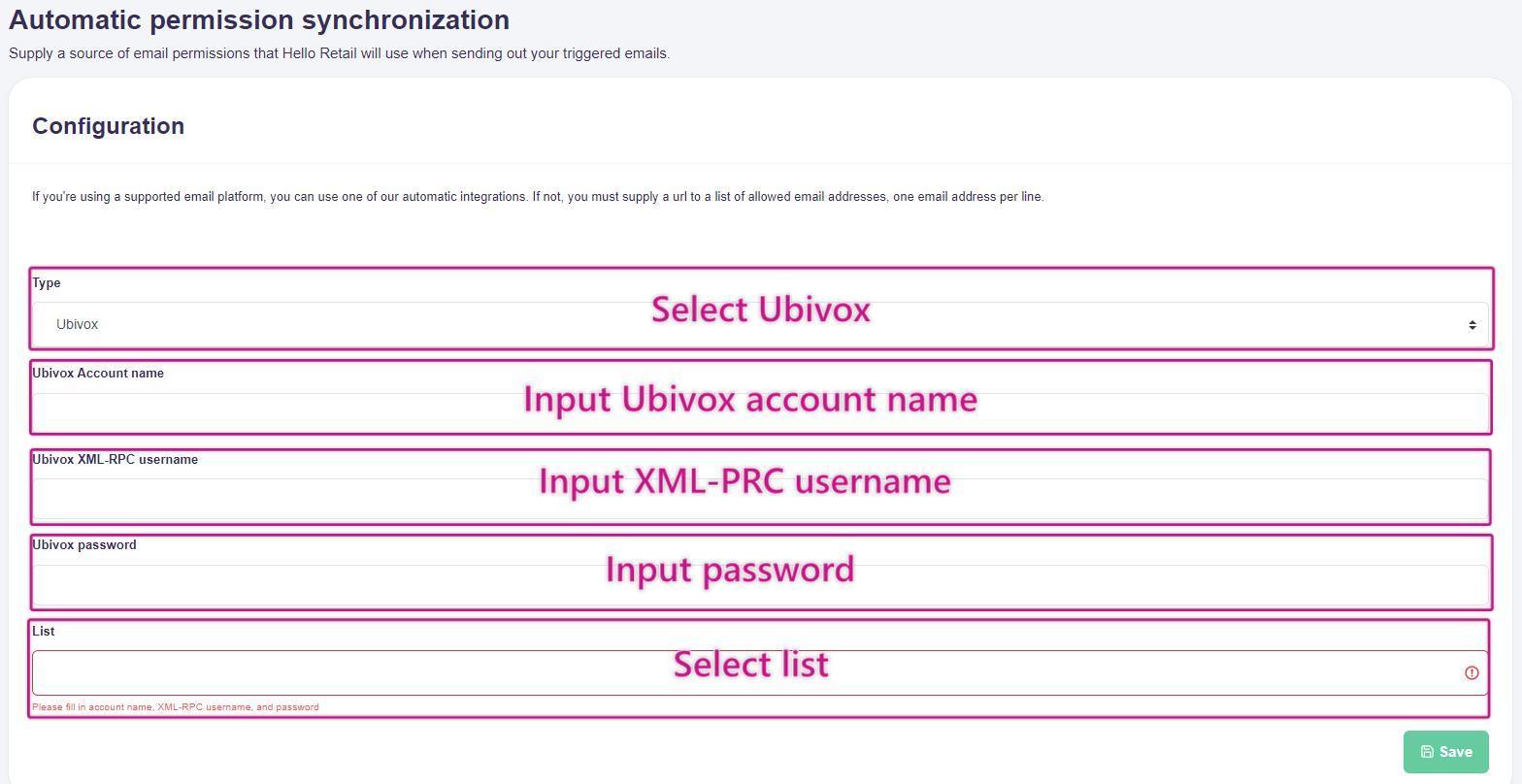Click the red error icon in List field

pos(1472,672)
